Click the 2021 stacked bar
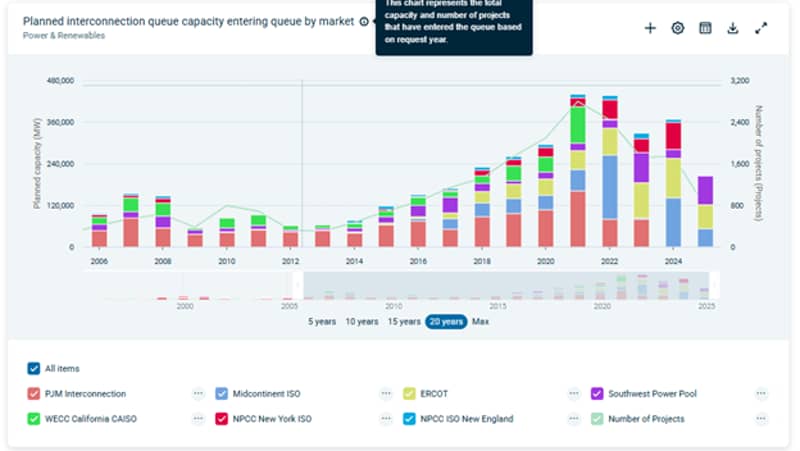The width and height of the screenshot is (800, 451). [578, 171]
